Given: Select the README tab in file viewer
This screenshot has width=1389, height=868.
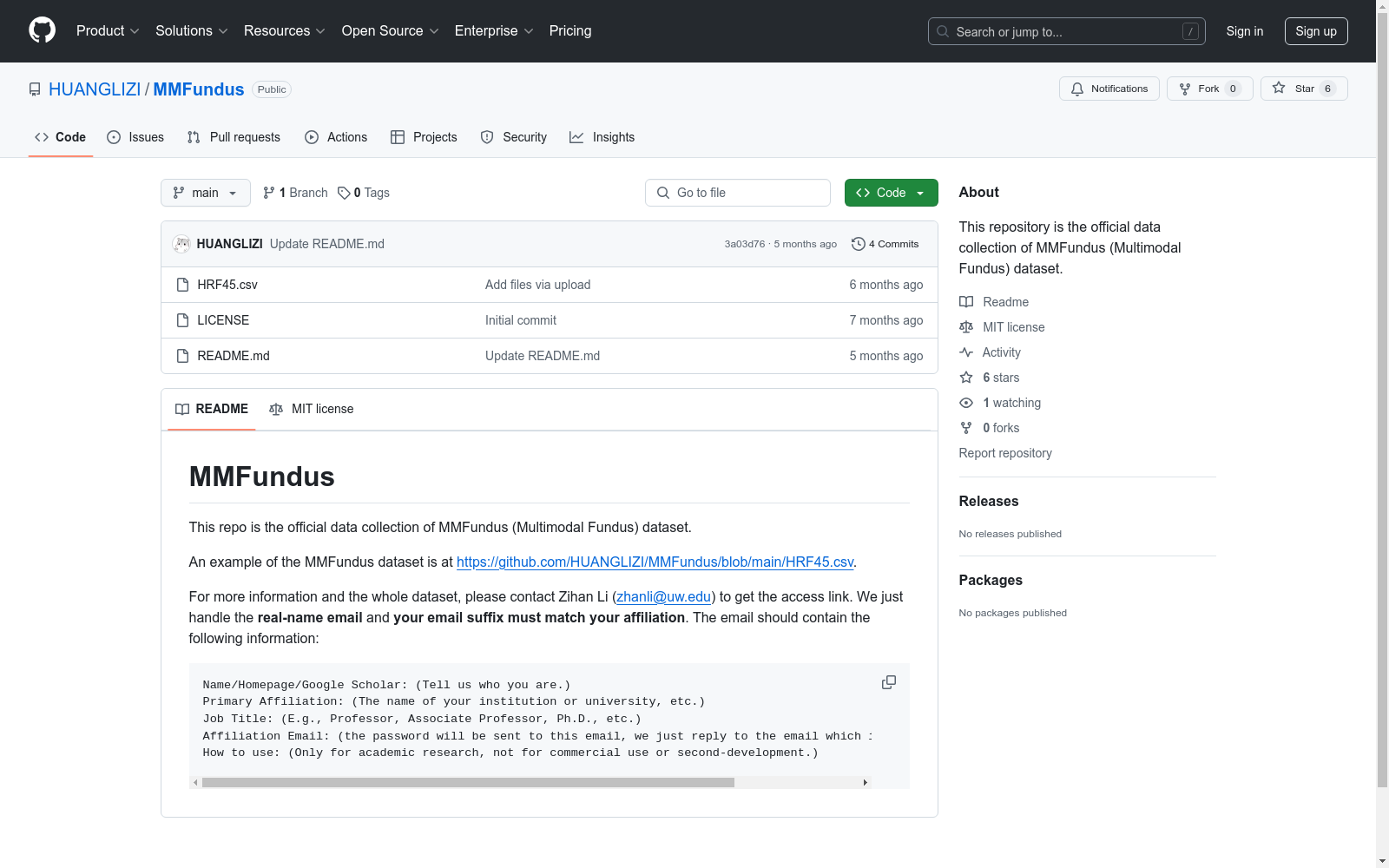Looking at the screenshot, I should point(212,409).
